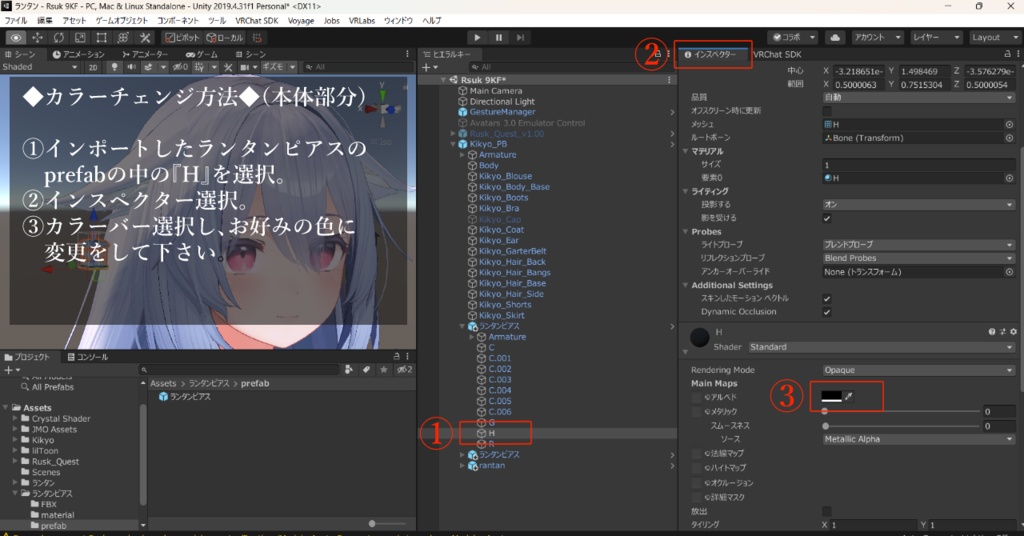
Task: Open material H help icon
Action: pos(991,332)
